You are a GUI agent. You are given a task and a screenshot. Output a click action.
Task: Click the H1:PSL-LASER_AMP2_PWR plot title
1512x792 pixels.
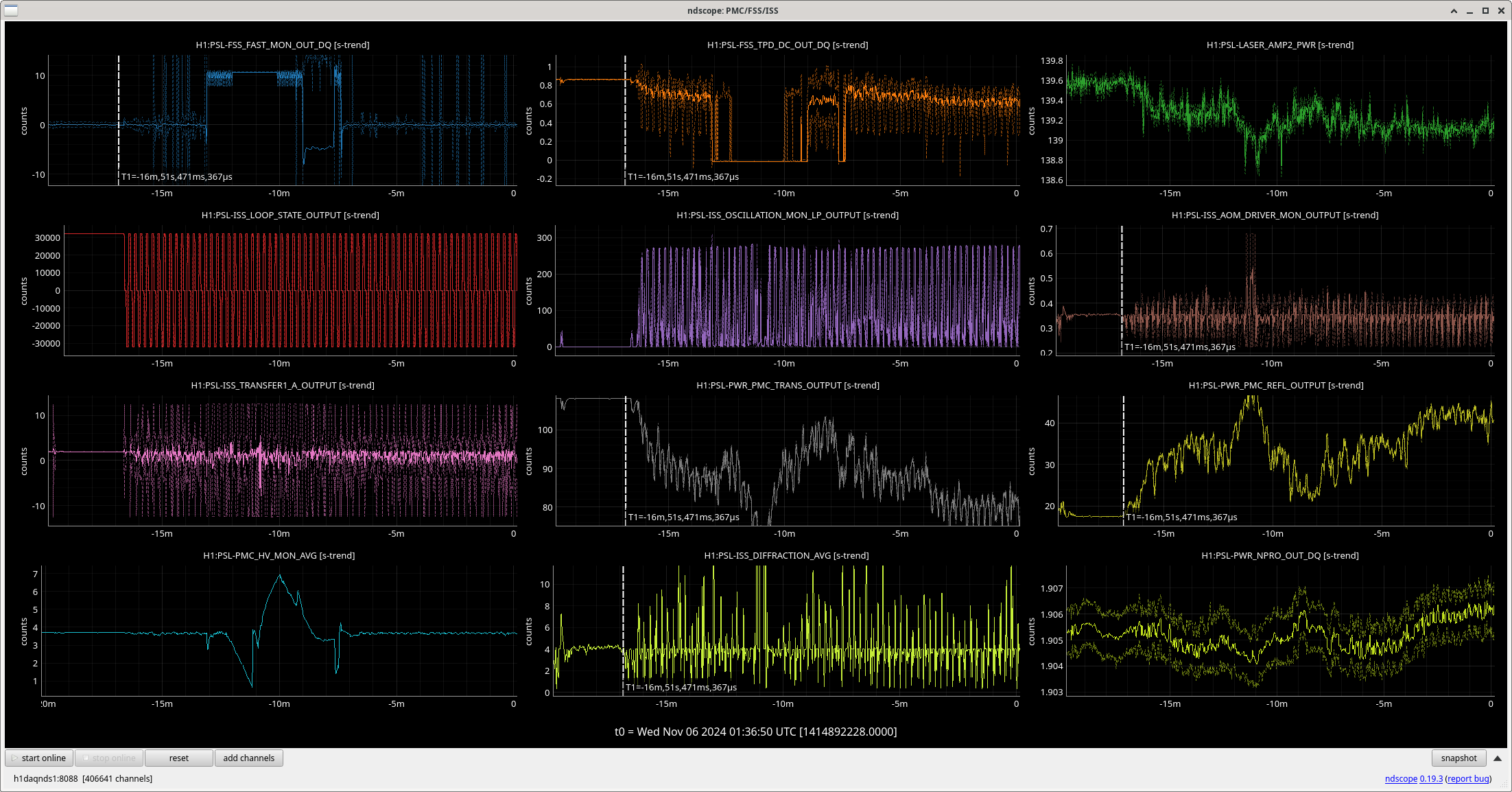click(x=1280, y=45)
